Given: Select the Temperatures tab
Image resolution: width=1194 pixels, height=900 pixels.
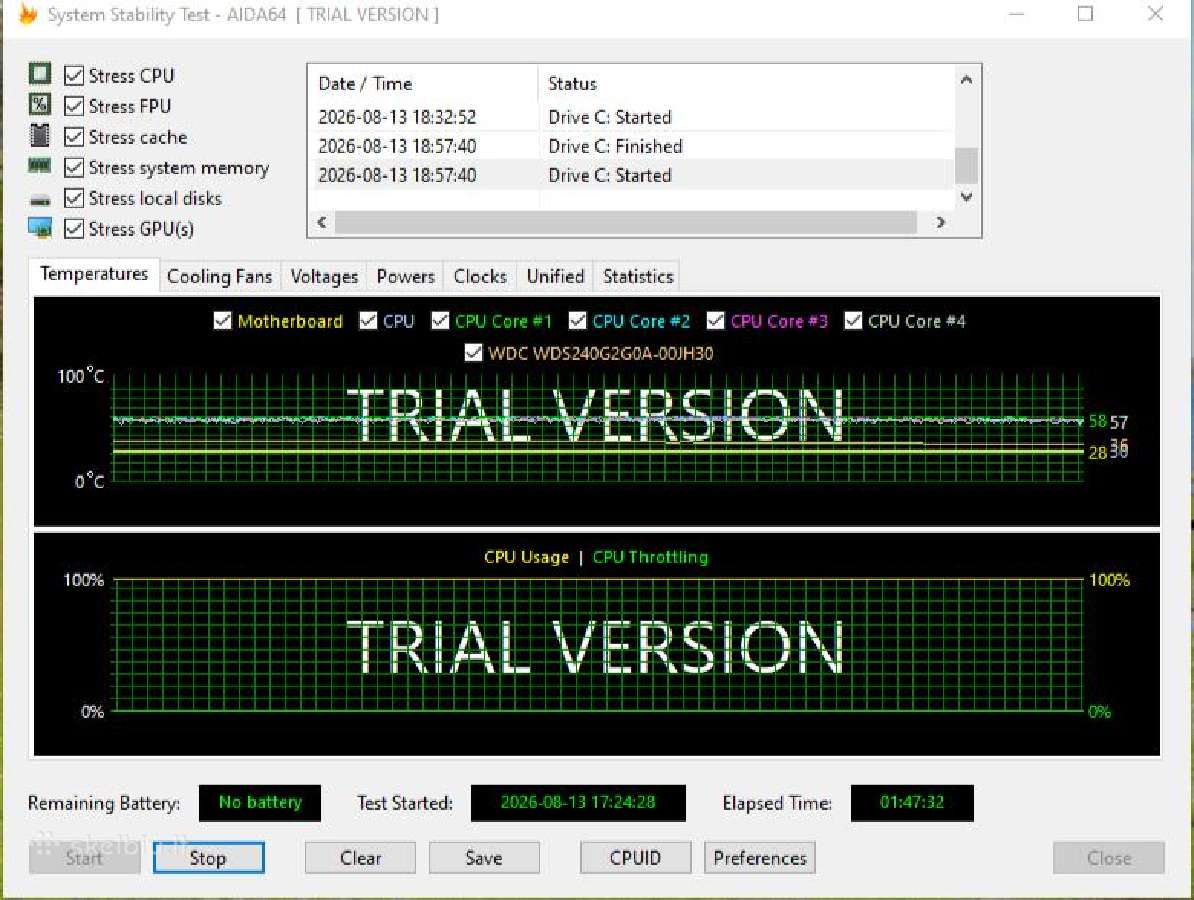Looking at the screenshot, I should click(94, 274).
